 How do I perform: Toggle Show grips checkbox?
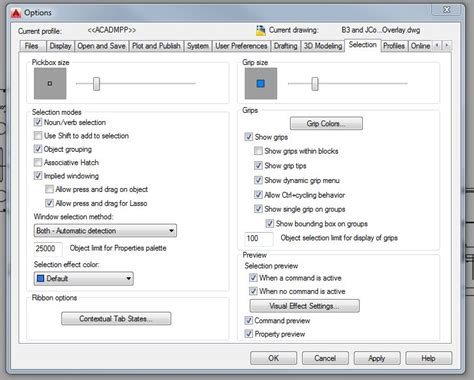click(249, 137)
